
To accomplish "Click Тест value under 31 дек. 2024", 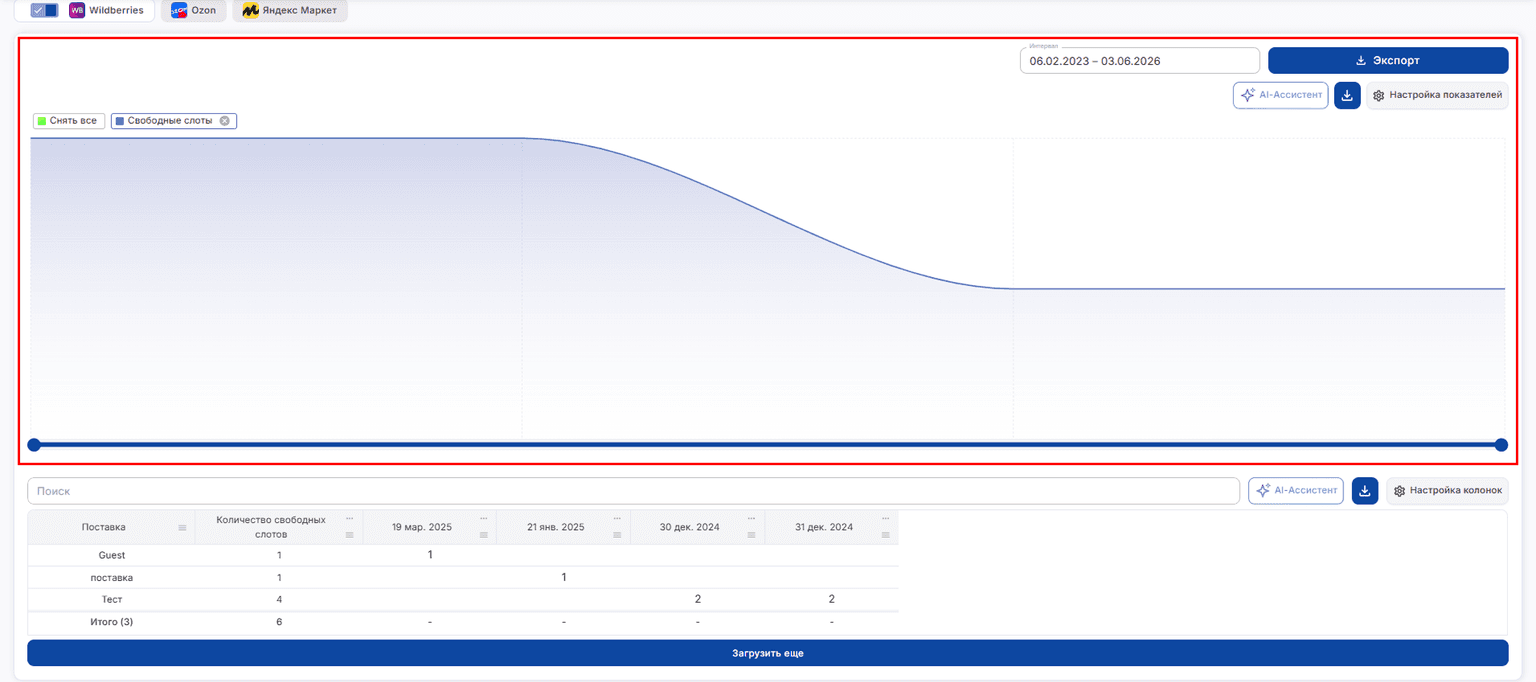I will [831, 599].
